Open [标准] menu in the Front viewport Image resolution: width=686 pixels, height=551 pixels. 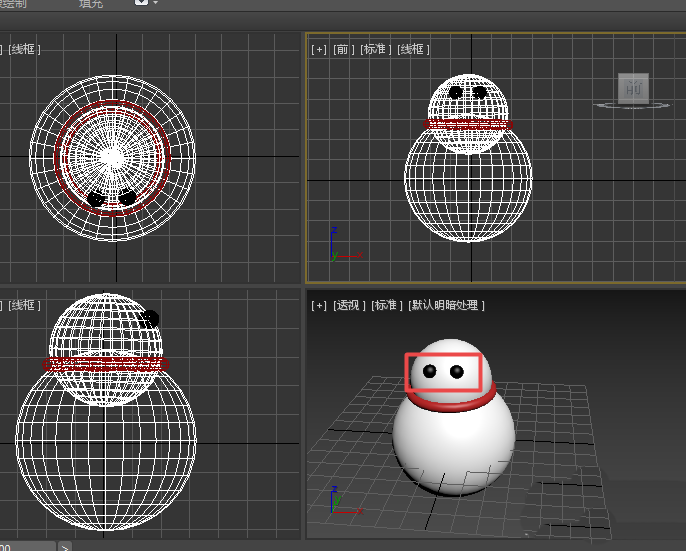(x=376, y=49)
